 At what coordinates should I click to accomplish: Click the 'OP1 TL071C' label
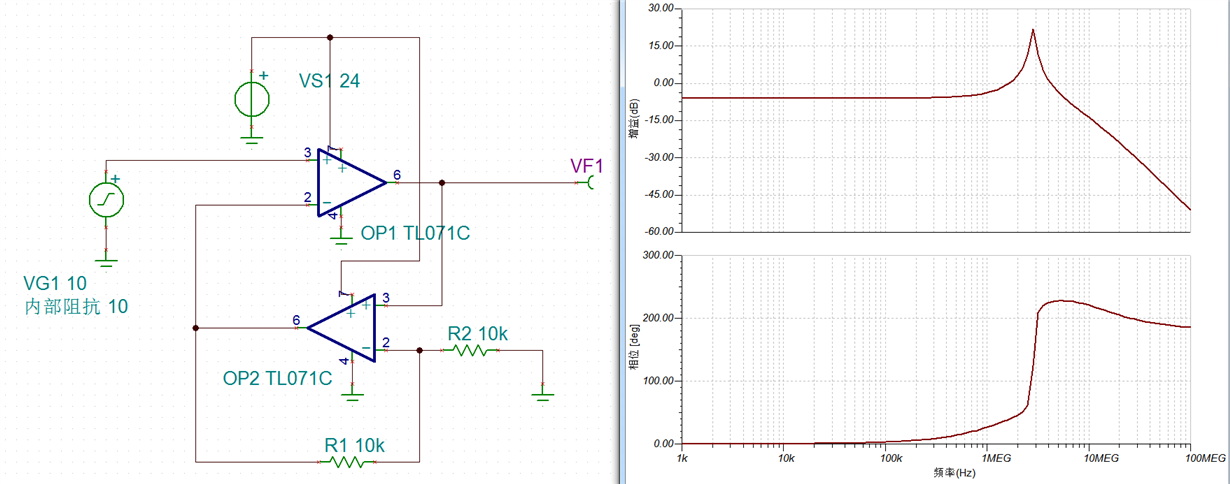pos(415,234)
